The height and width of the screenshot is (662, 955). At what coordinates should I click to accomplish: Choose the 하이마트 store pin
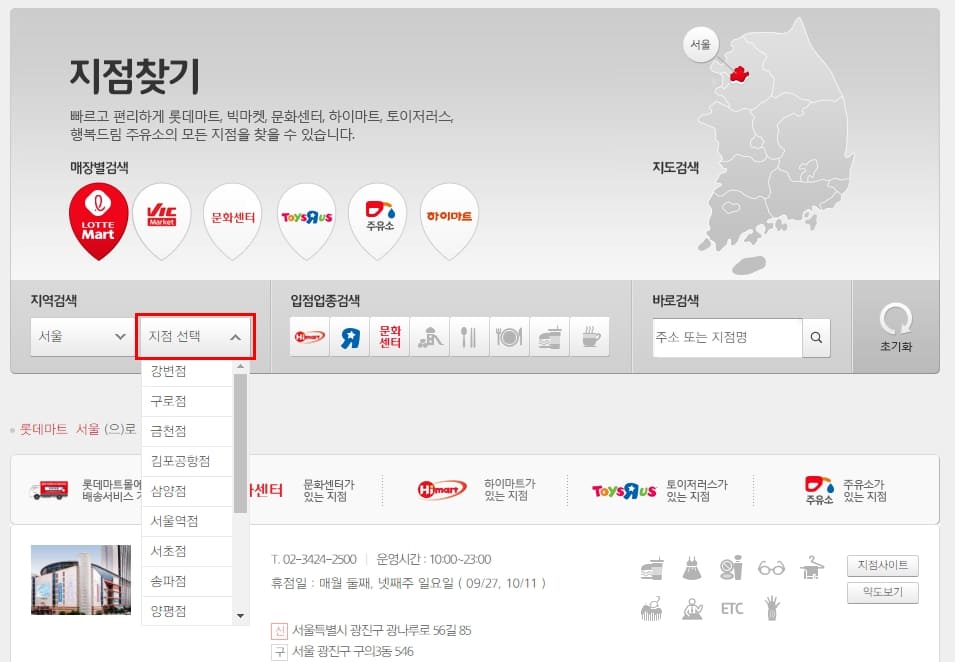[449, 221]
